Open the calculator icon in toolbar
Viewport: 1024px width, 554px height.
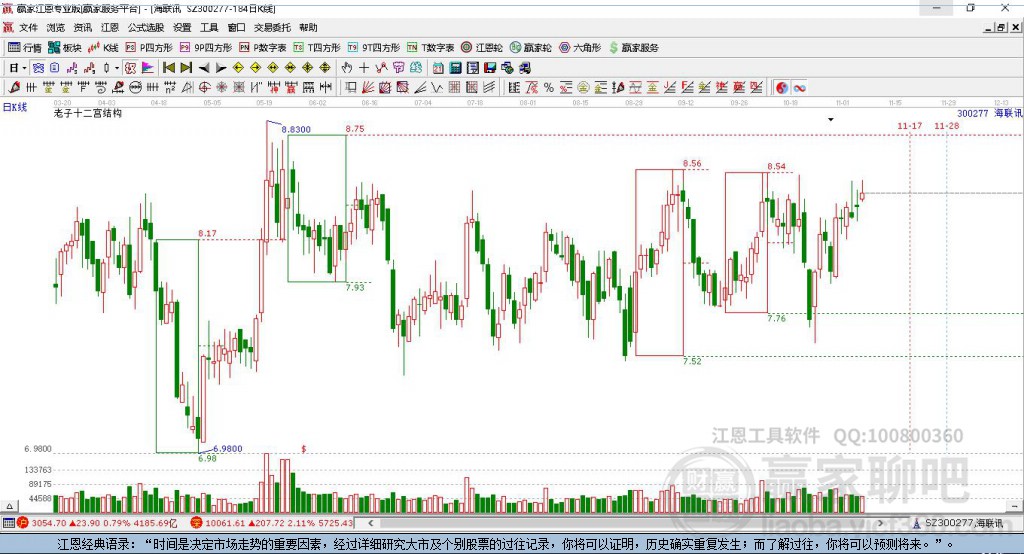tap(455, 67)
